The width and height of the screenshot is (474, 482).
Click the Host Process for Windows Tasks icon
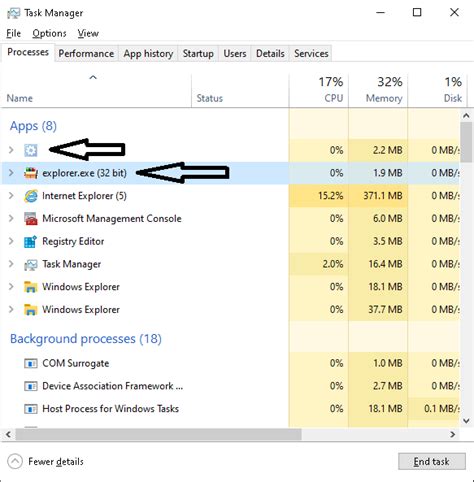[x=31, y=409]
